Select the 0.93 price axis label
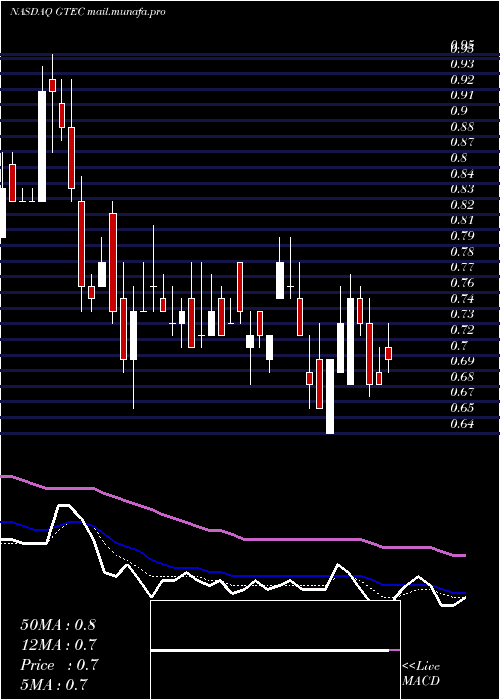The width and height of the screenshot is (500, 700). [x=462, y=64]
